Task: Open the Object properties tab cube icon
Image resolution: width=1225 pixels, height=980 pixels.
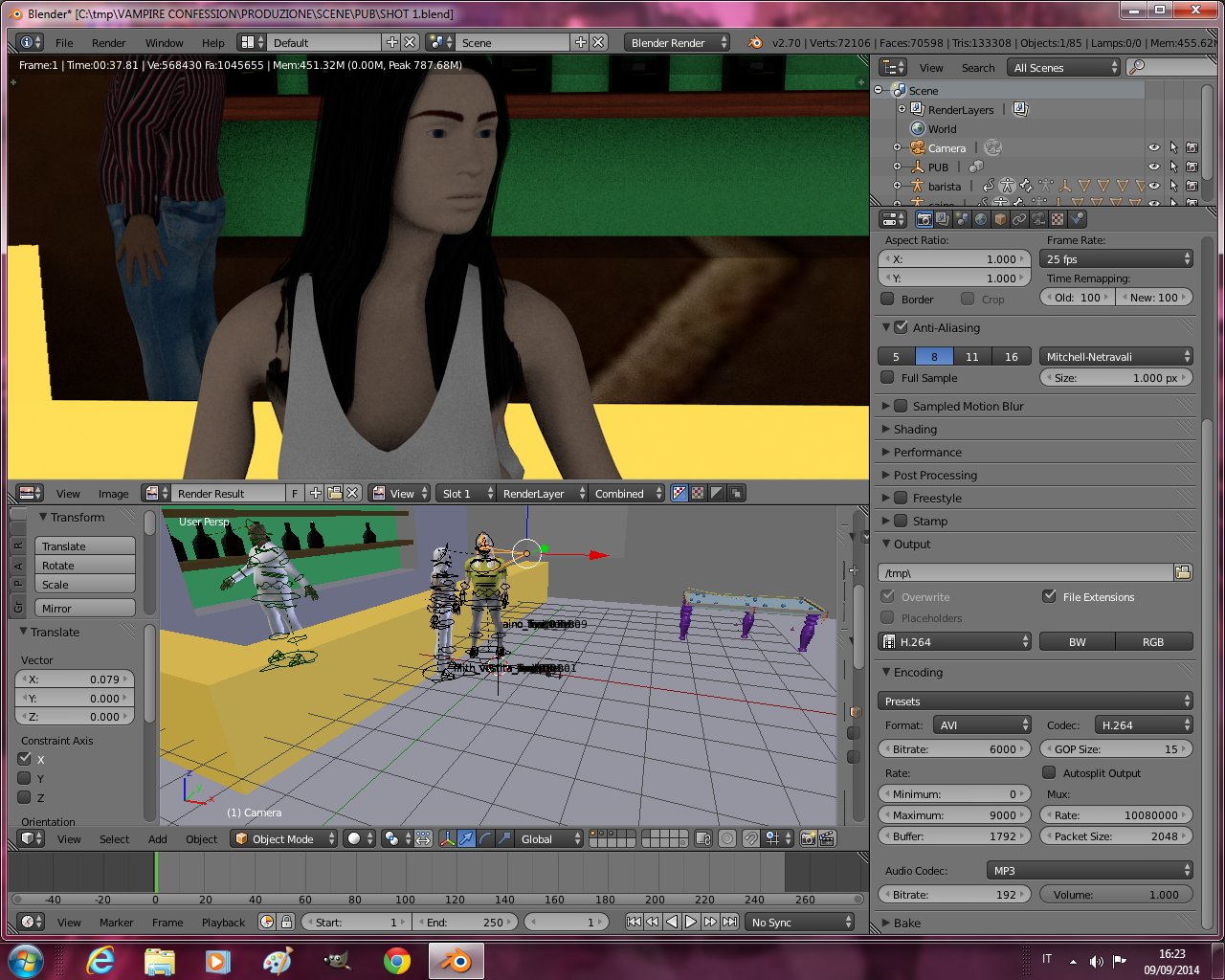Action: (x=1000, y=219)
